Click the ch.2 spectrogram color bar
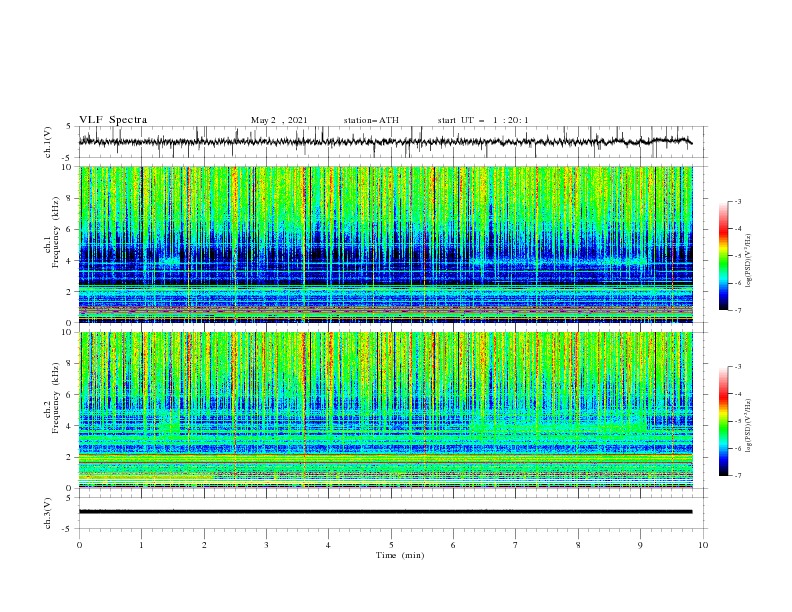The height and width of the screenshot is (612, 792). point(724,421)
